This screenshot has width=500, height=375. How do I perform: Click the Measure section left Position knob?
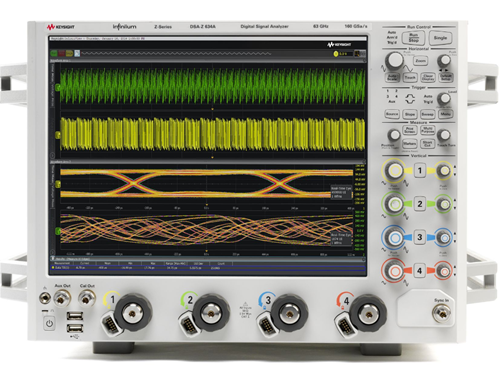tap(394, 135)
